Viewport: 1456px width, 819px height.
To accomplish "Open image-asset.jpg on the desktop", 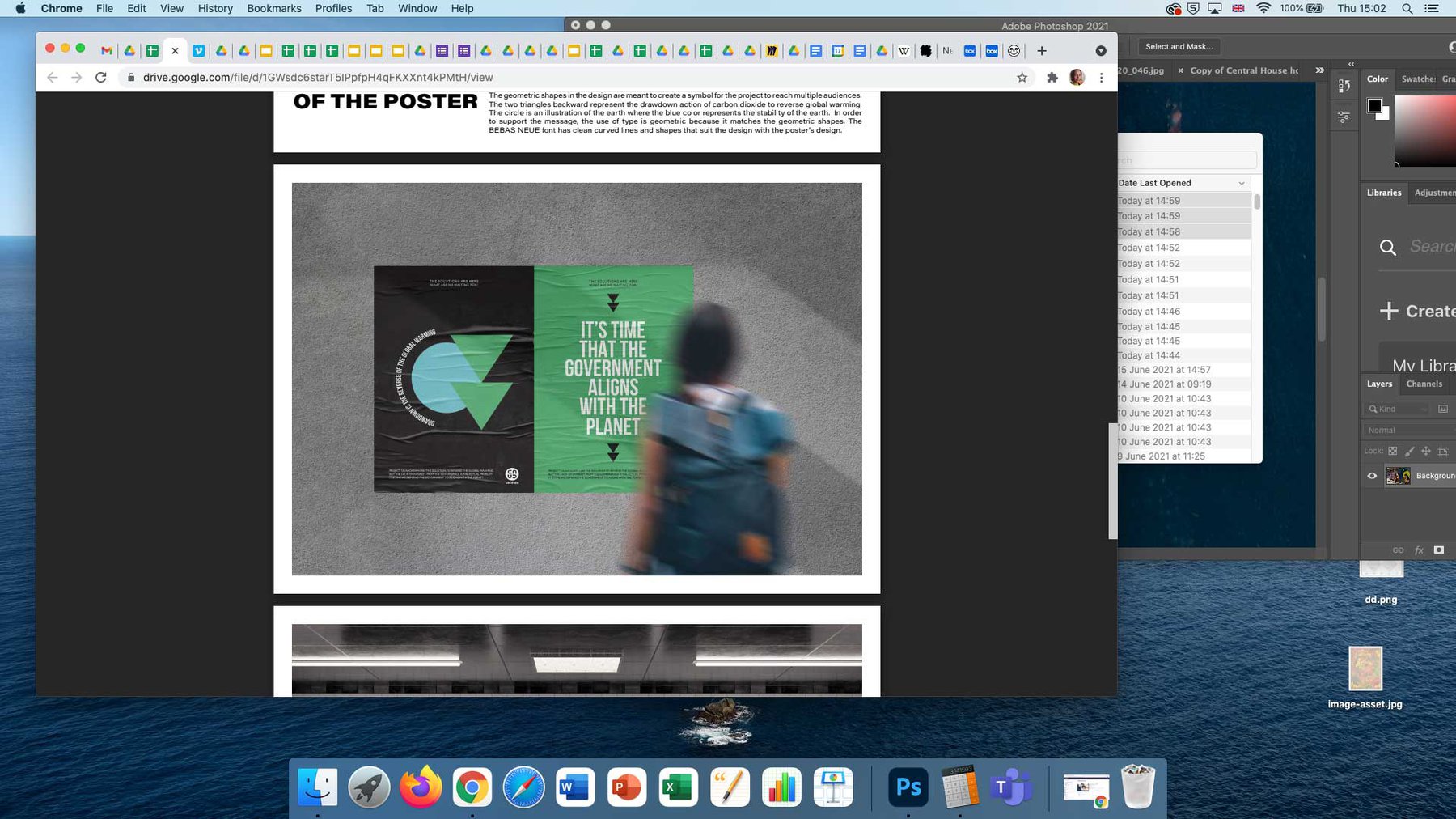I will (1365, 677).
